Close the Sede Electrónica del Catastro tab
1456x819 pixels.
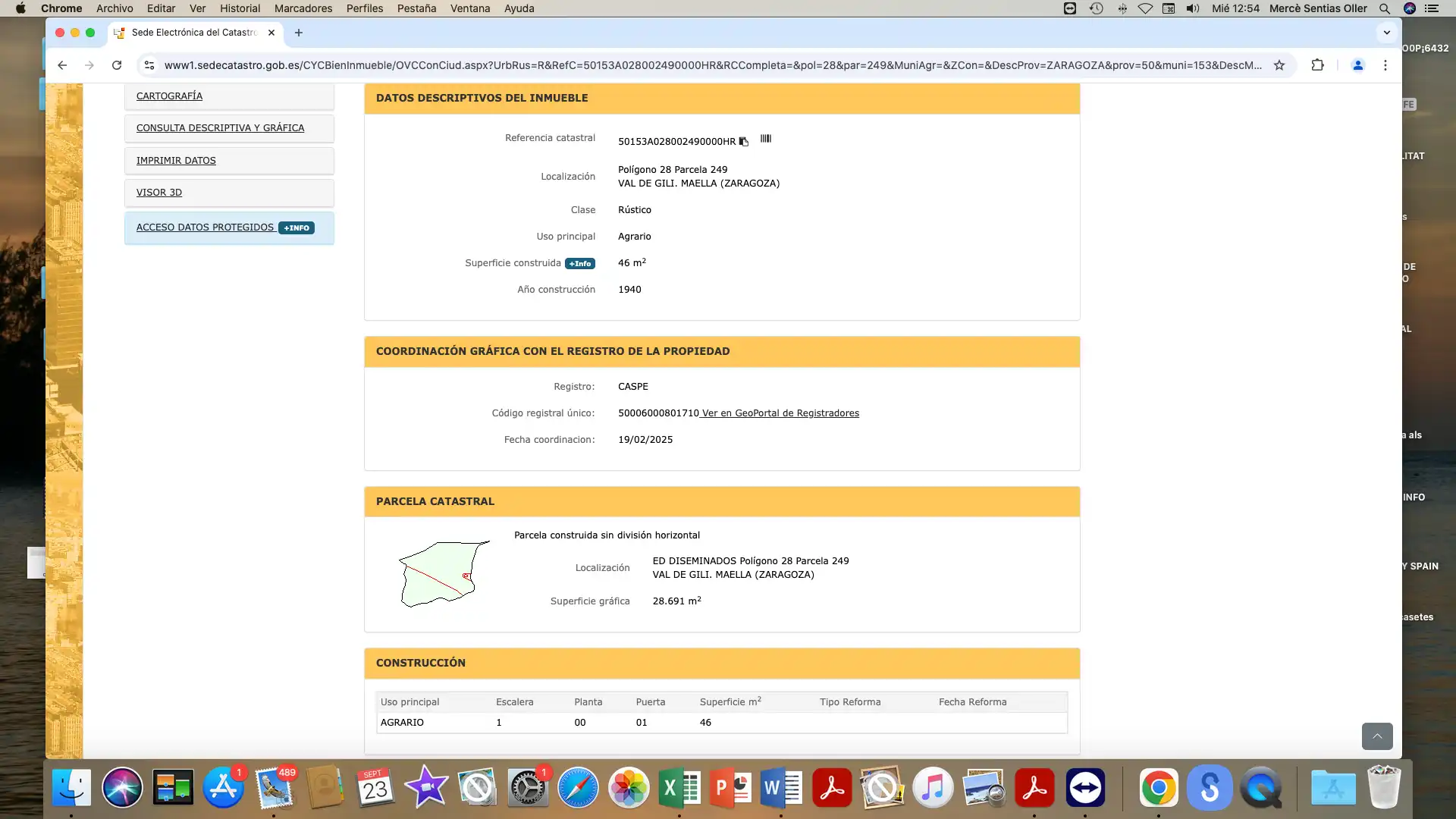coord(271,33)
